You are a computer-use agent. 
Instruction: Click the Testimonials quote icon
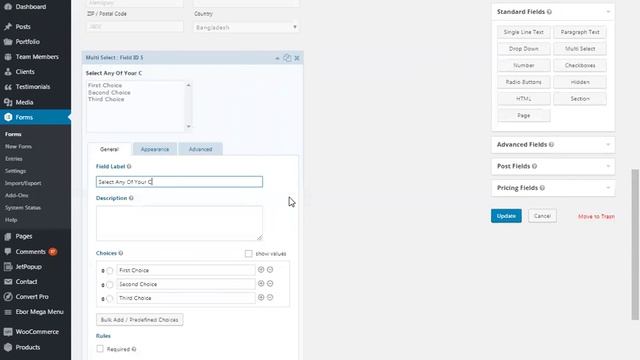click(x=8, y=87)
